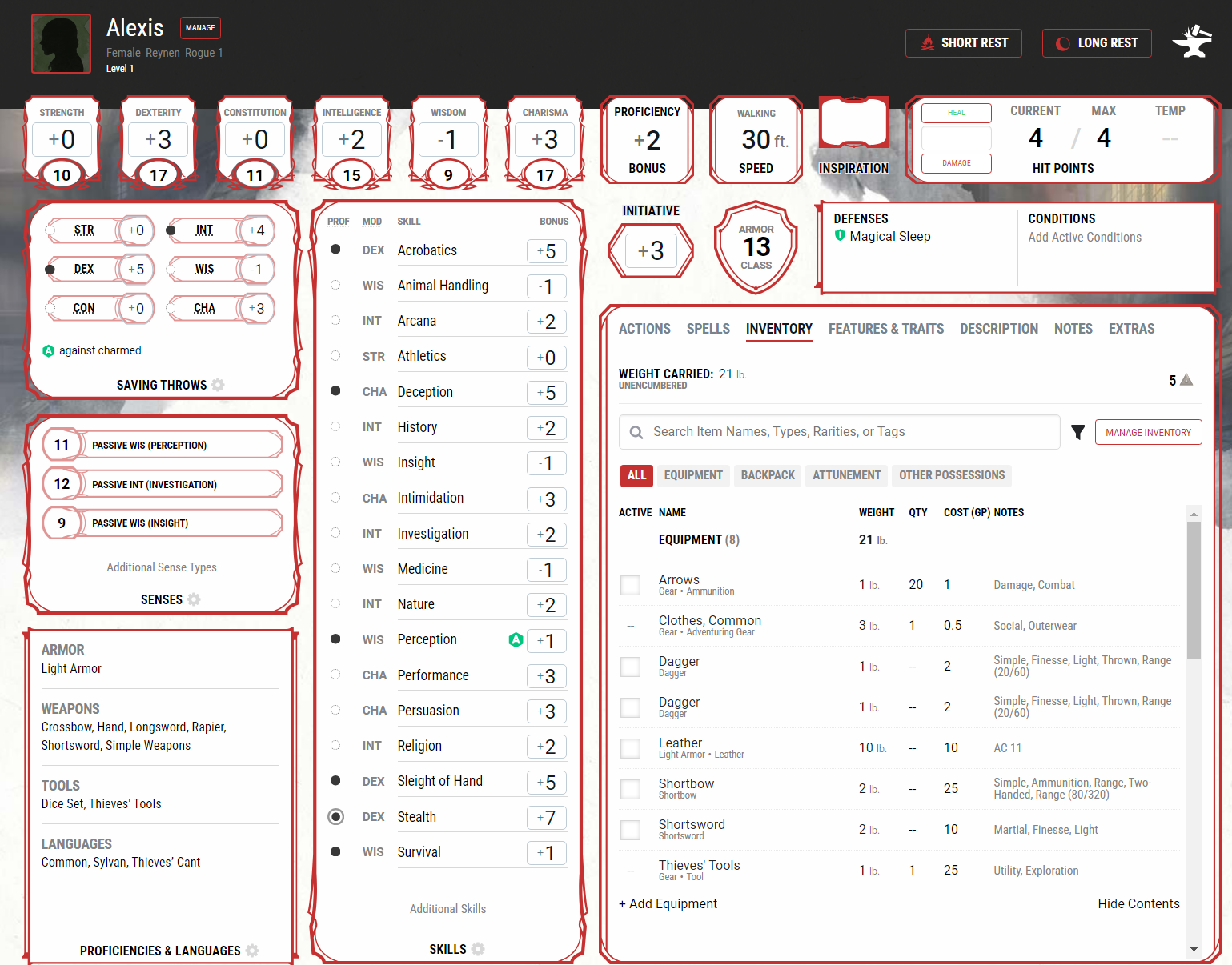Toggle the Leather armor active checkbox
Viewport: 1232px width, 965px height.
point(631,748)
